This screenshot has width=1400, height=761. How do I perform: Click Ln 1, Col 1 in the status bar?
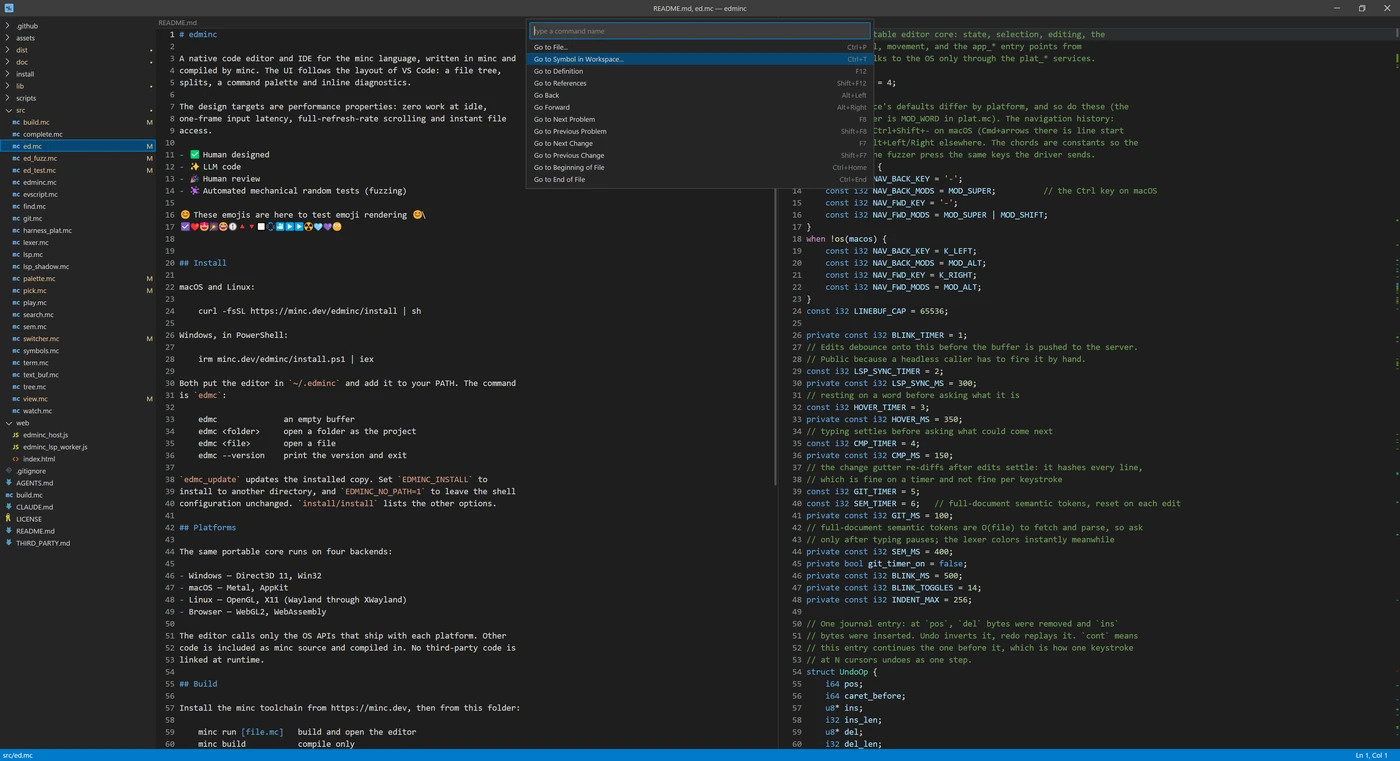click(1371, 755)
